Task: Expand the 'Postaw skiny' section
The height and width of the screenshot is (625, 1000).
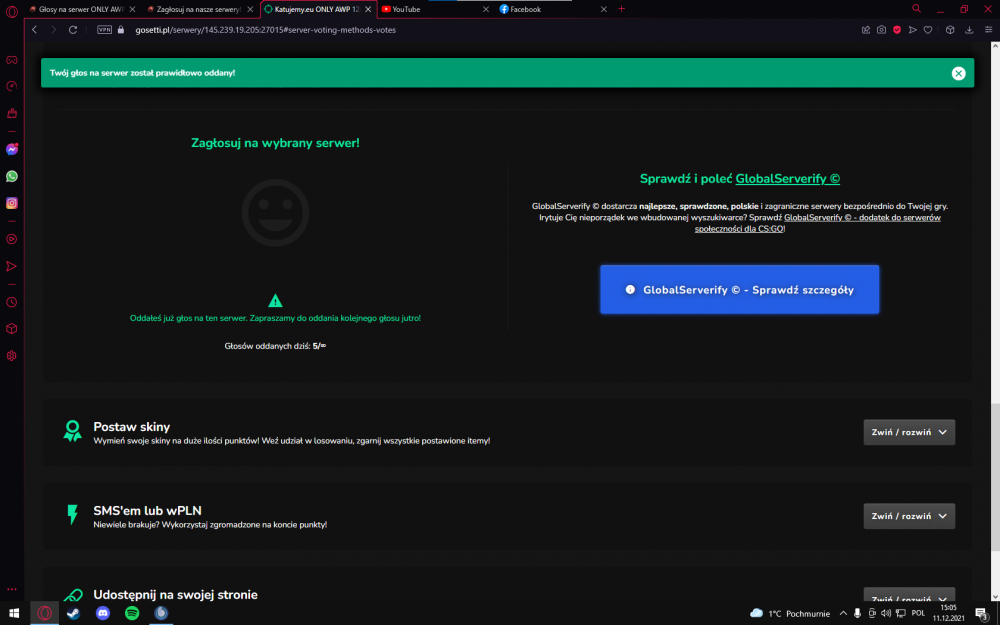Action: tap(909, 432)
